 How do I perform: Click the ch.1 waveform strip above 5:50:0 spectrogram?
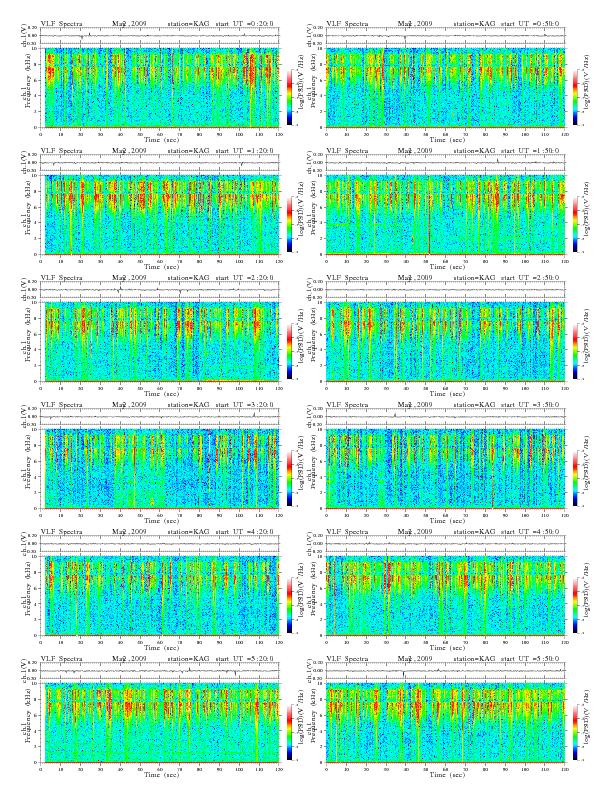coord(445,671)
